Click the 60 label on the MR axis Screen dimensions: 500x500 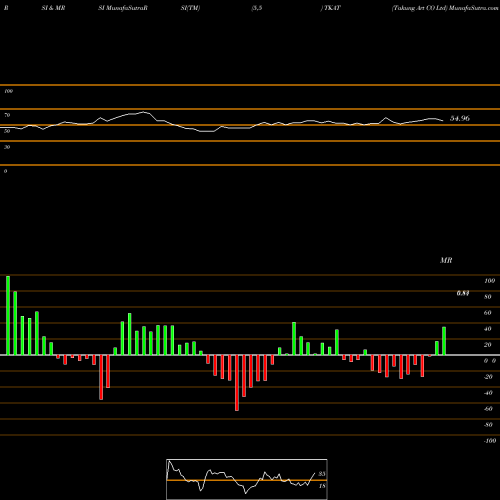point(488,313)
